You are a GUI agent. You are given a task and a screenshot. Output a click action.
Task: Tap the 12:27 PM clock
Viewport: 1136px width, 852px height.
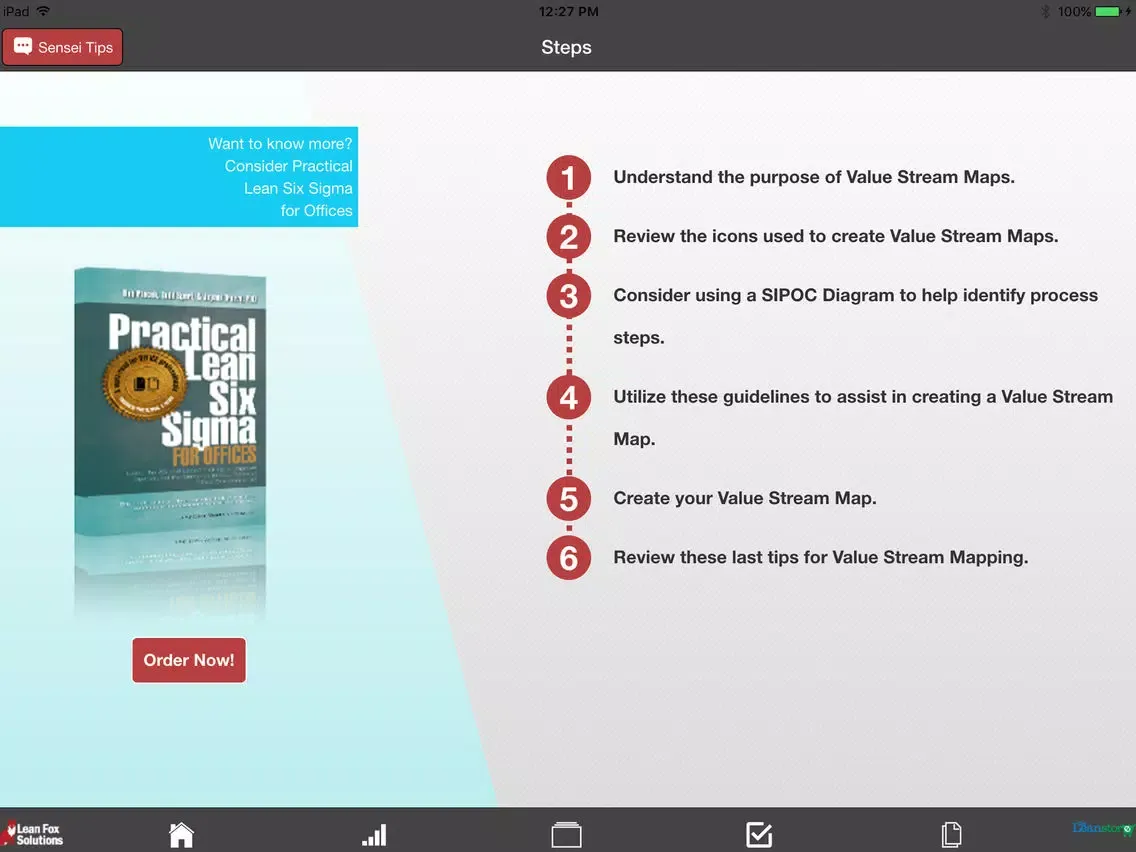click(x=568, y=12)
